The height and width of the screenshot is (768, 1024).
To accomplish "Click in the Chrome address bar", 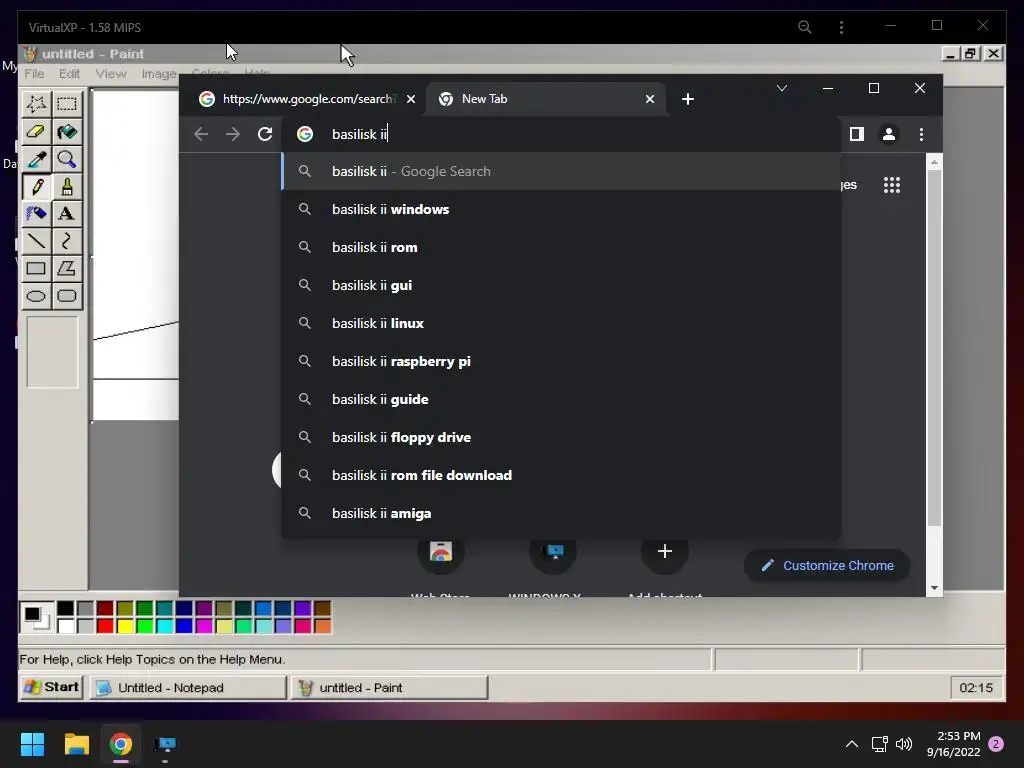I will pos(561,134).
